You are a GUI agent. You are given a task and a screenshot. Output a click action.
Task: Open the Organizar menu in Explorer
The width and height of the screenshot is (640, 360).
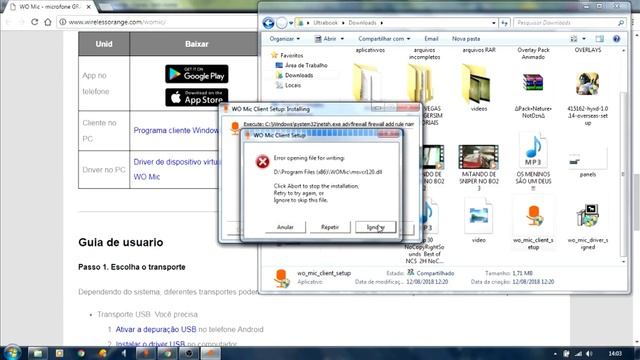click(x=284, y=39)
